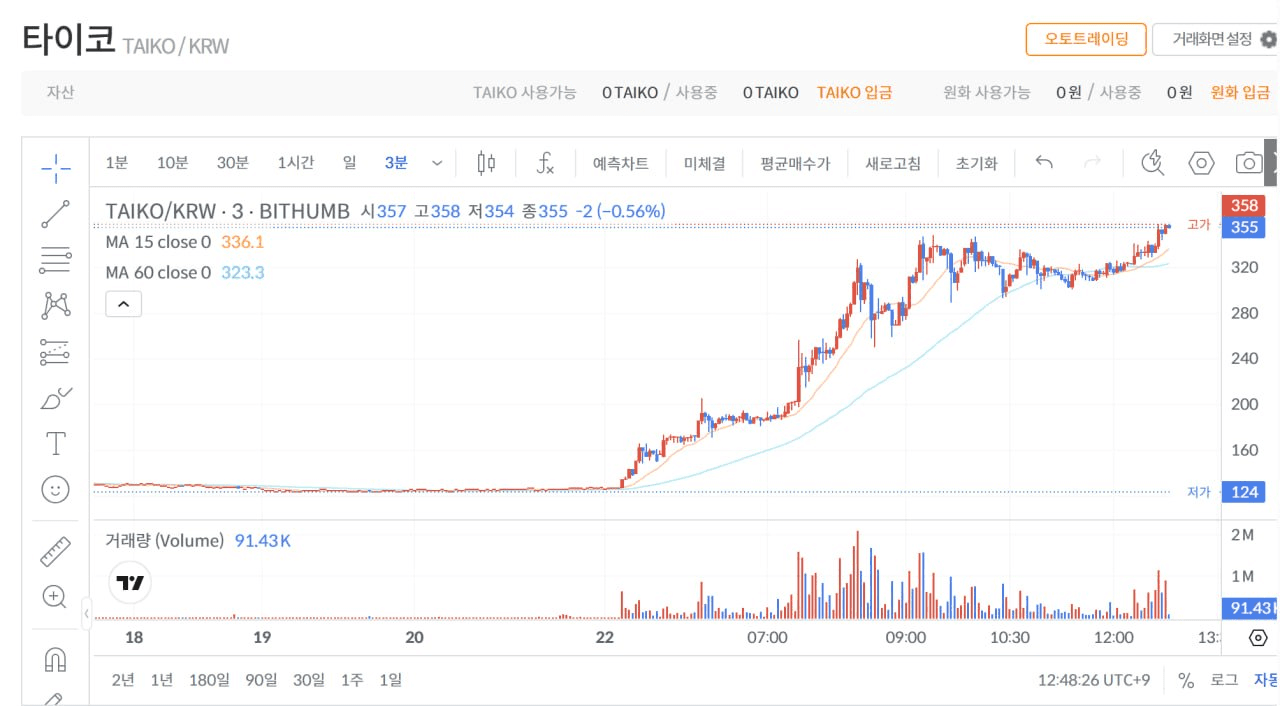Click the TAIKO 입금 deposit link

pyautogui.click(x=855, y=92)
